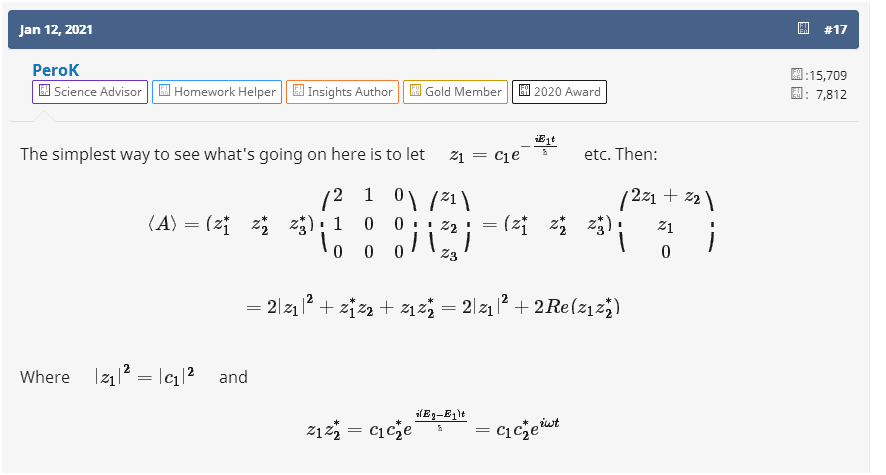
Task: Click the Jan 12, 2021 post date
Action: [56, 30]
